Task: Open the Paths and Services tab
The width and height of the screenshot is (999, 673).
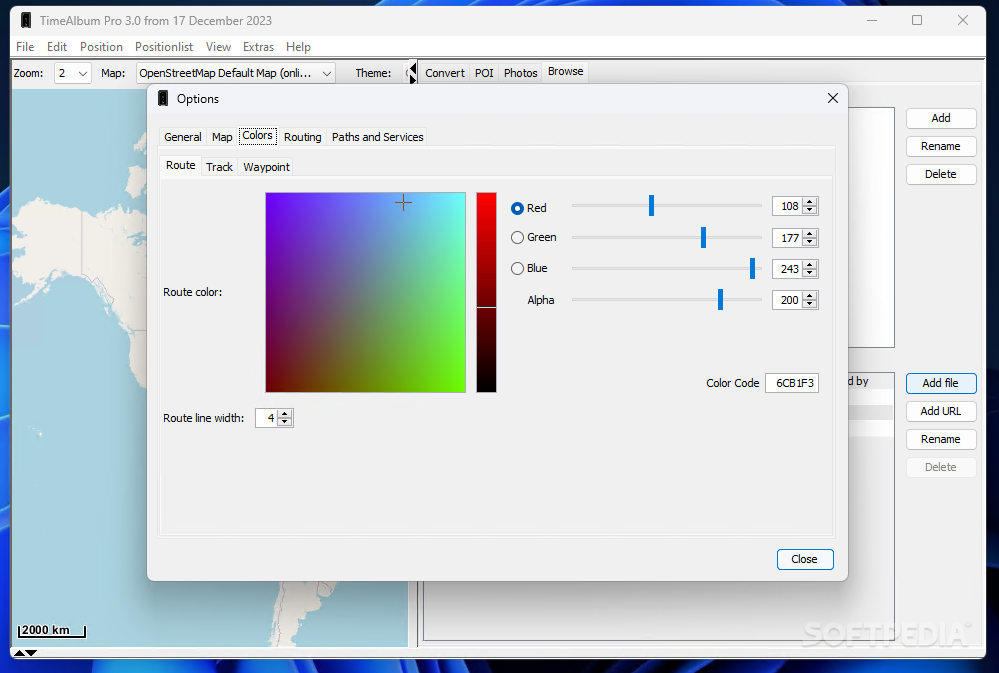Action: pyautogui.click(x=378, y=137)
